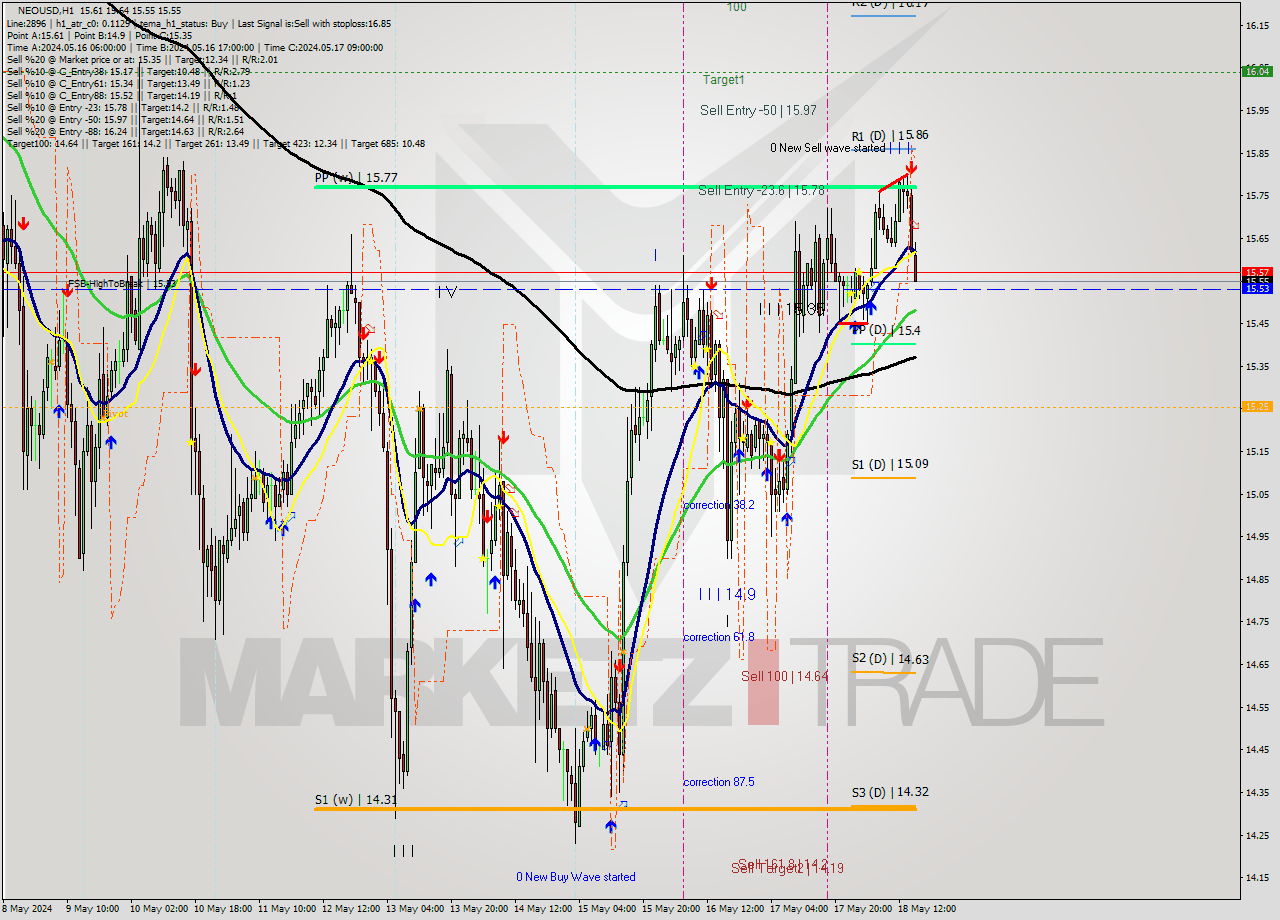This screenshot has height=920, width=1280.
Task: Click the '13 May 04:00' time label
Action: 414,909
